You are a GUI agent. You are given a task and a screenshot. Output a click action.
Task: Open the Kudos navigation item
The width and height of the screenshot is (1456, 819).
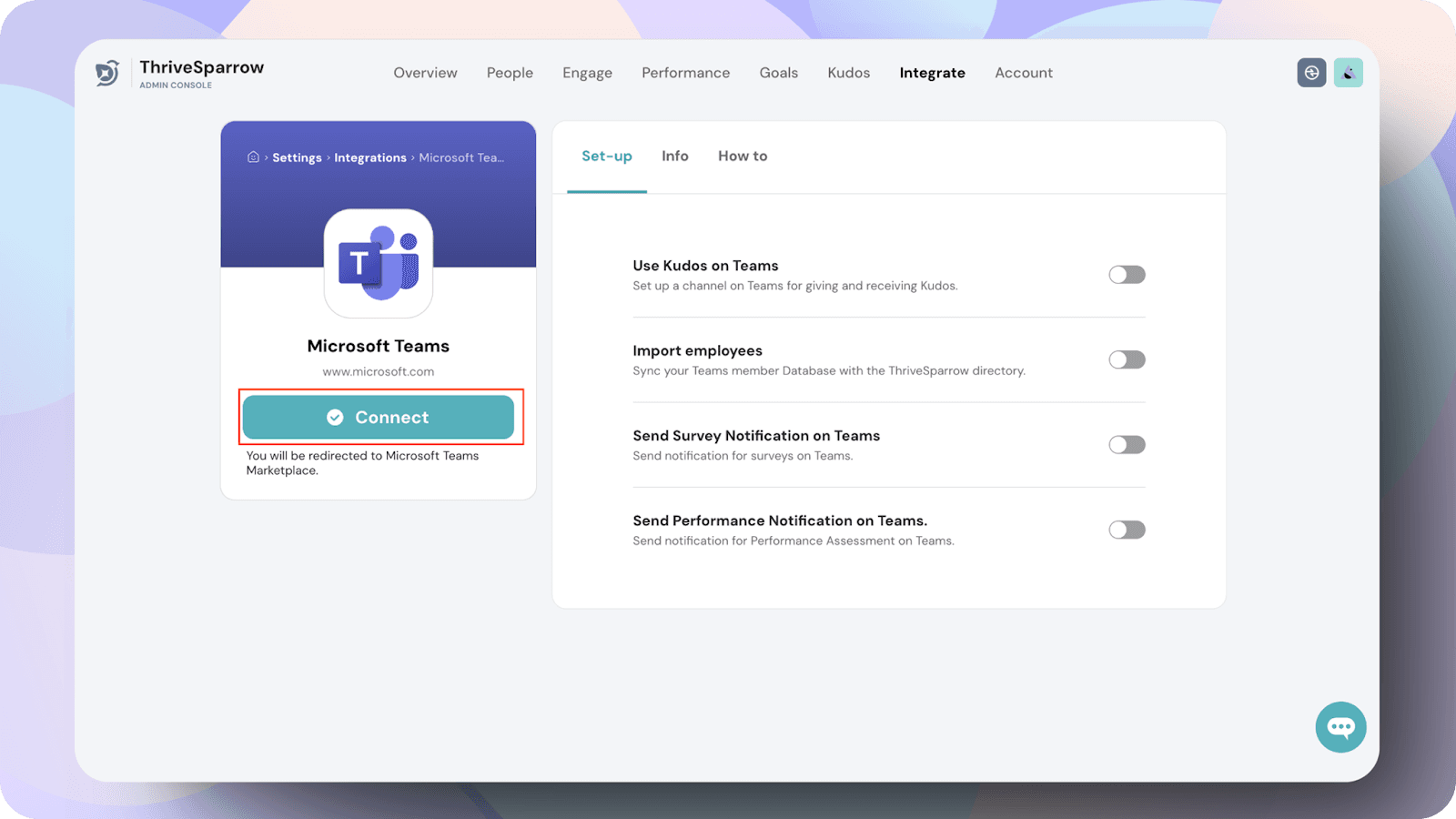[x=848, y=73]
